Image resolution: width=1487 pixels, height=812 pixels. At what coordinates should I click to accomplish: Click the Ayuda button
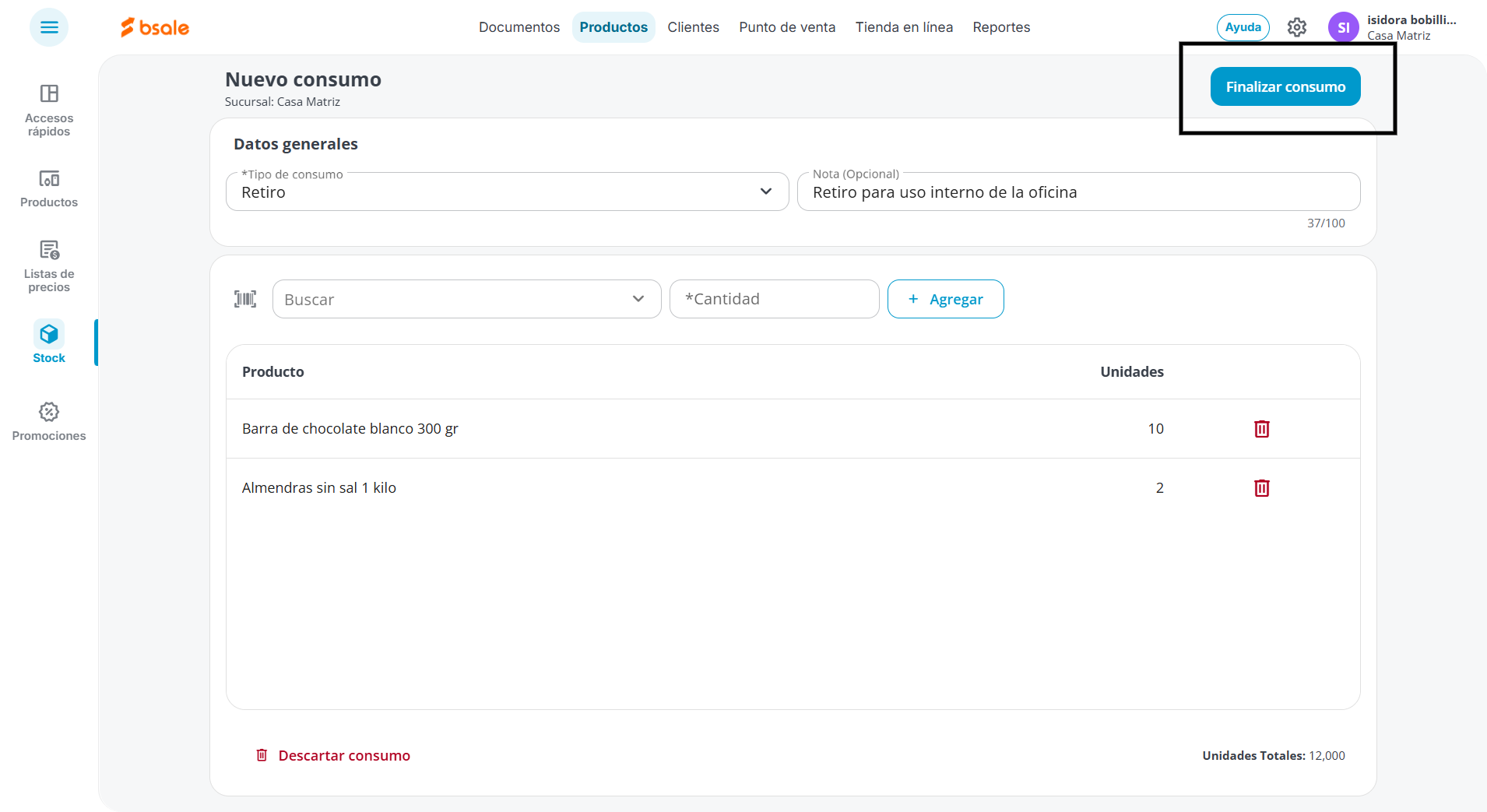1243,27
